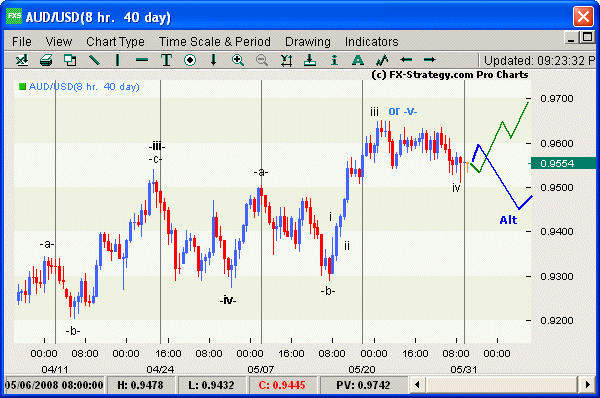Click the blue 'Alt' annotation label

[x=508, y=220]
